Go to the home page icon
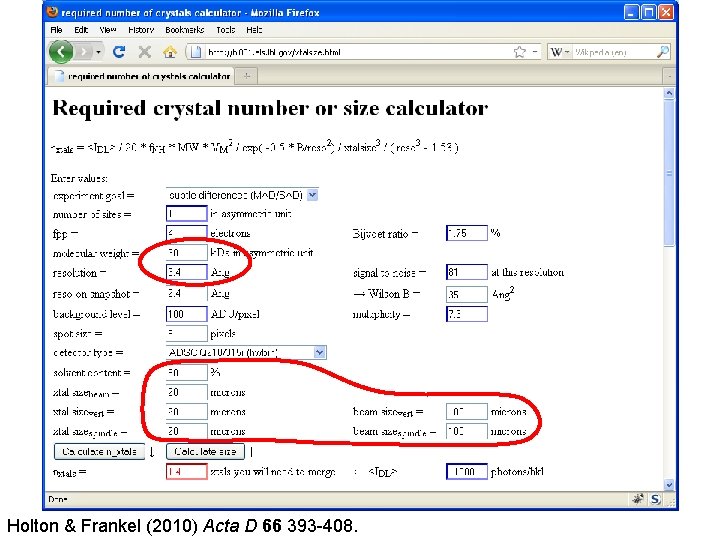The height and width of the screenshot is (540, 720). pos(169,52)
